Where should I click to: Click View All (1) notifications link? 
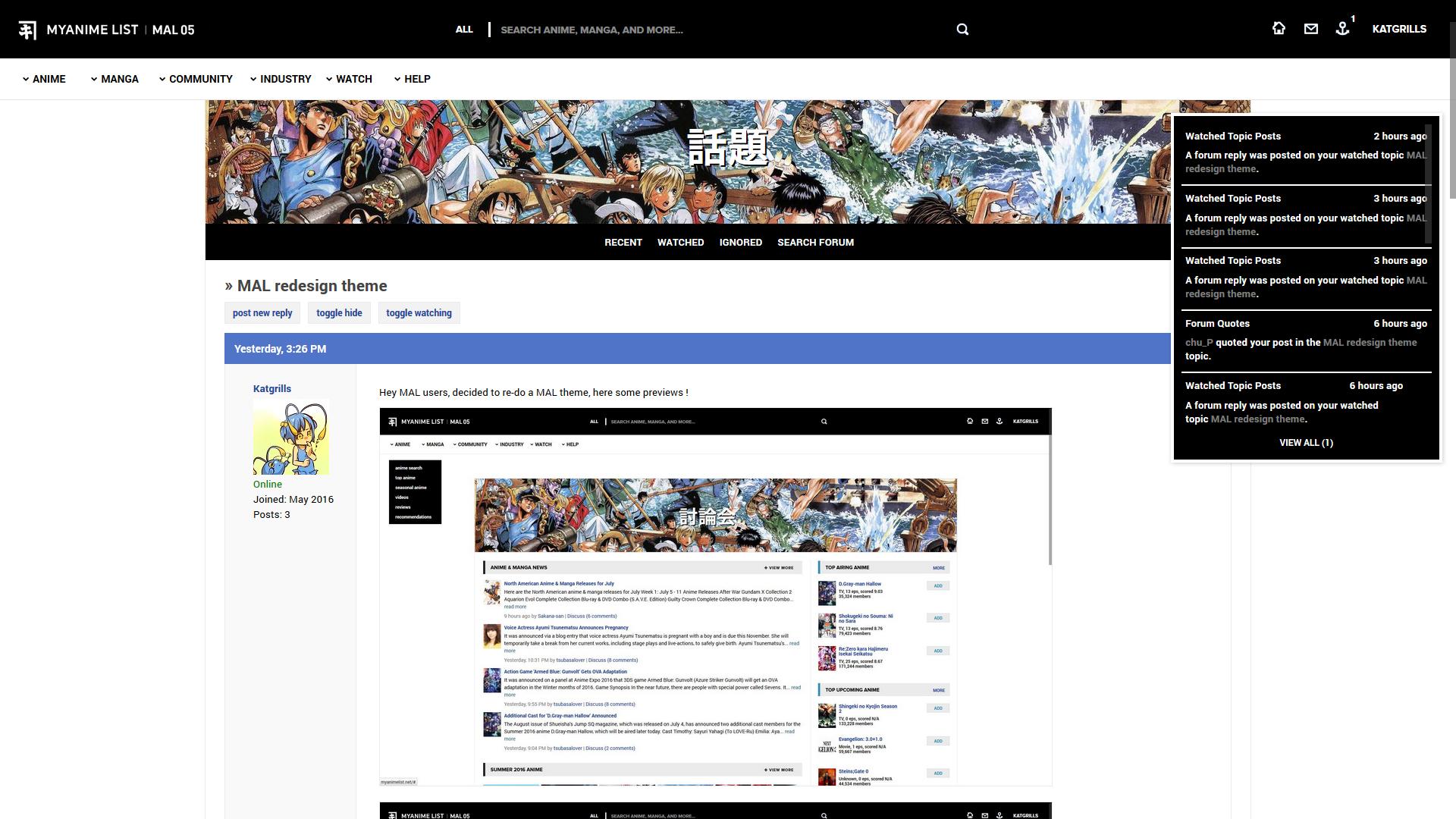point(1306,443)
